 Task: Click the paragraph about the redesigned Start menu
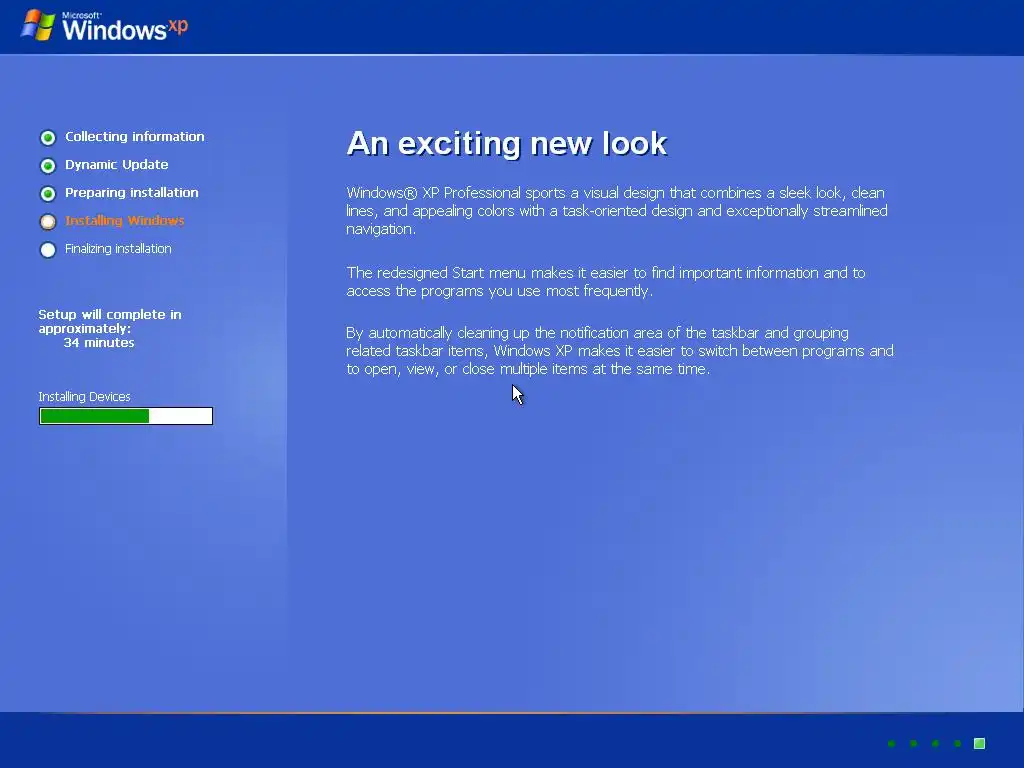point(606,281)
